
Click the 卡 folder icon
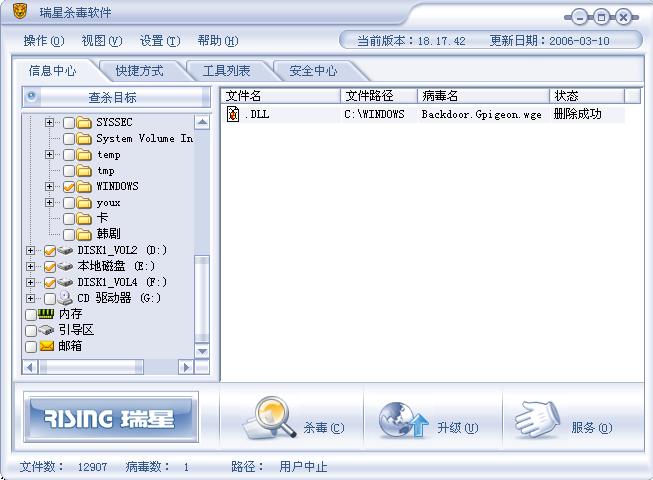click(x=84, y=219)
